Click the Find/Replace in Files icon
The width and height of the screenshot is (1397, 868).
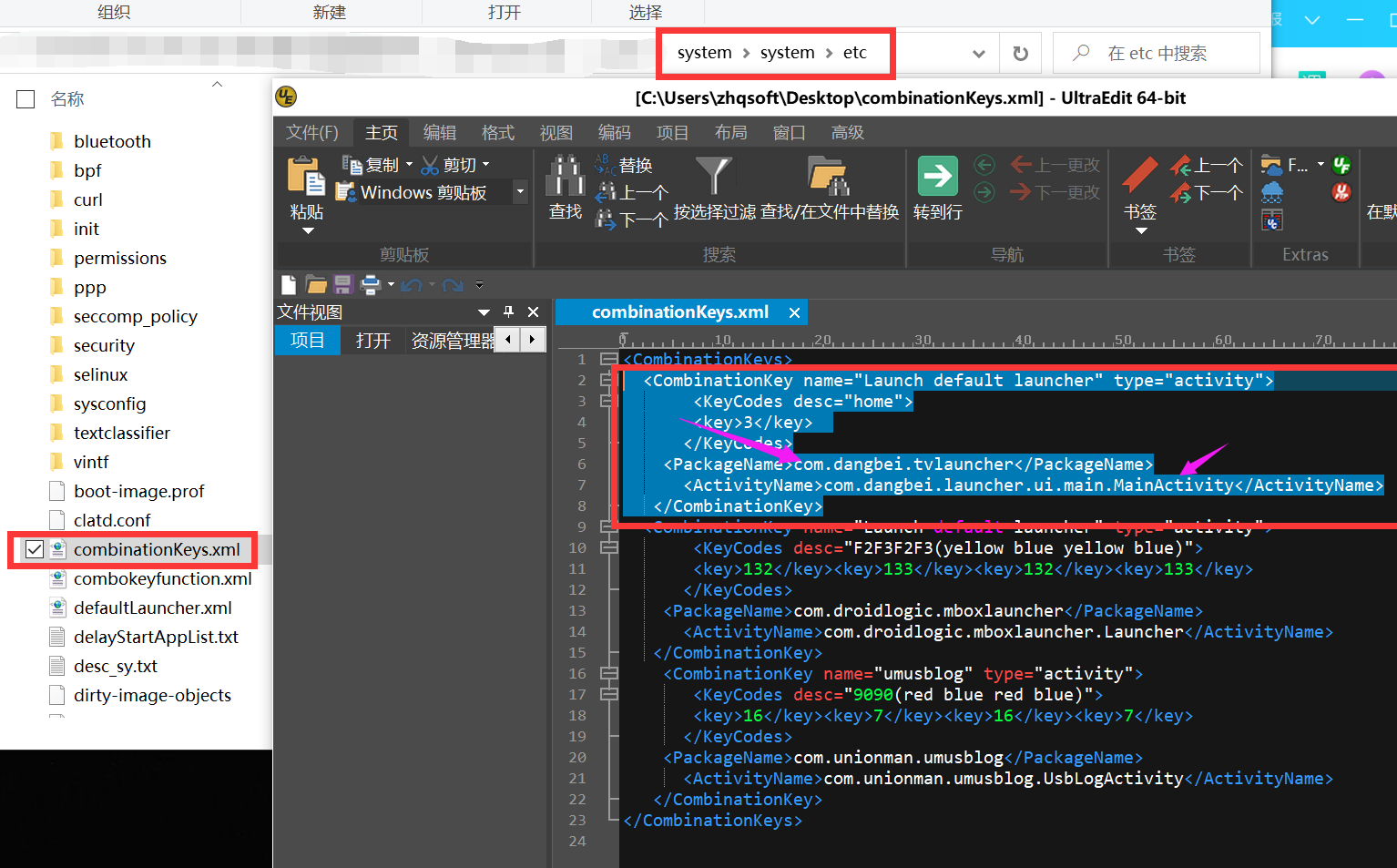point(829,175)
